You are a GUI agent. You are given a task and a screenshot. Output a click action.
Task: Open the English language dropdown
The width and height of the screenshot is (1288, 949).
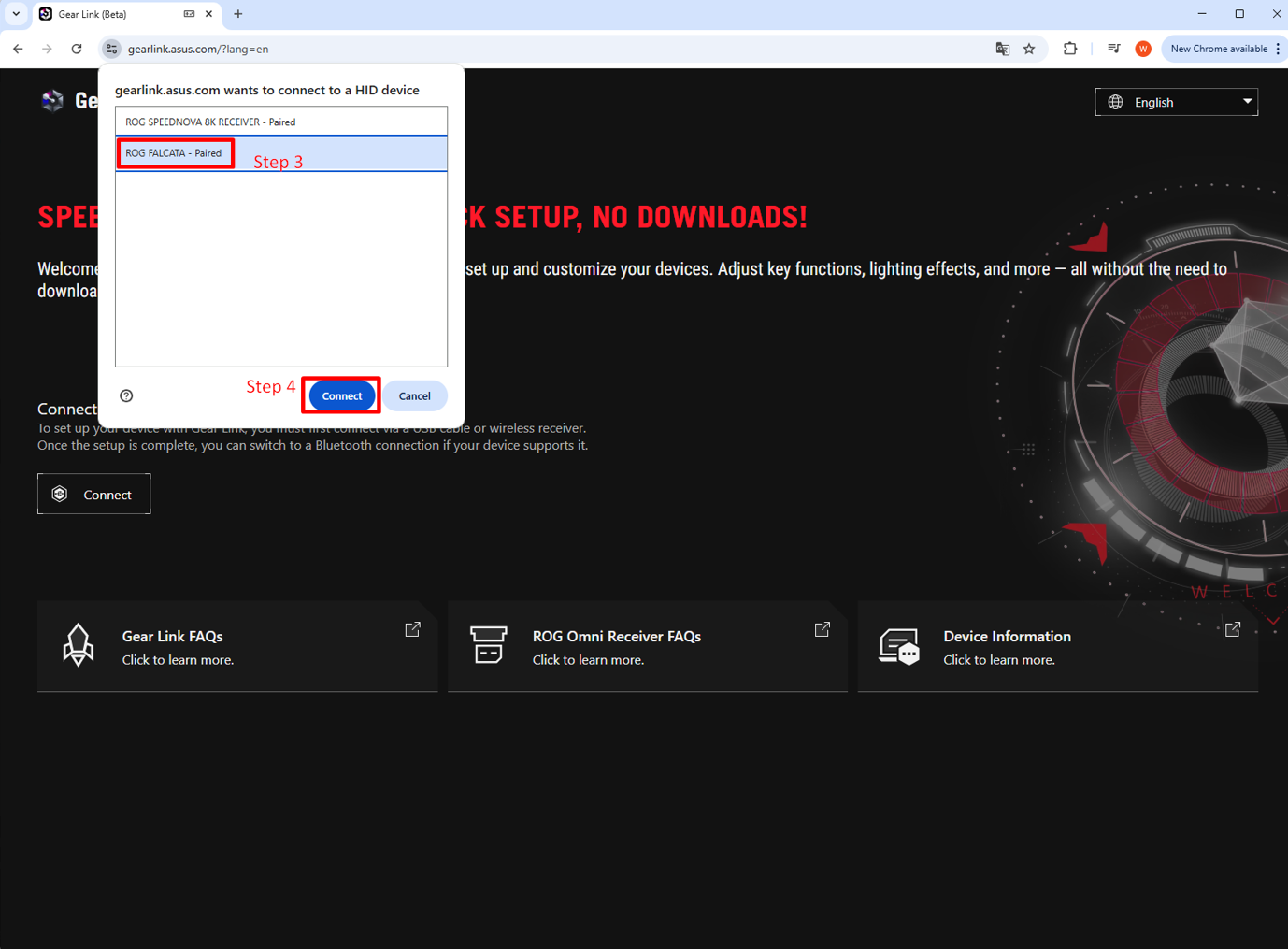(1176, 102)
